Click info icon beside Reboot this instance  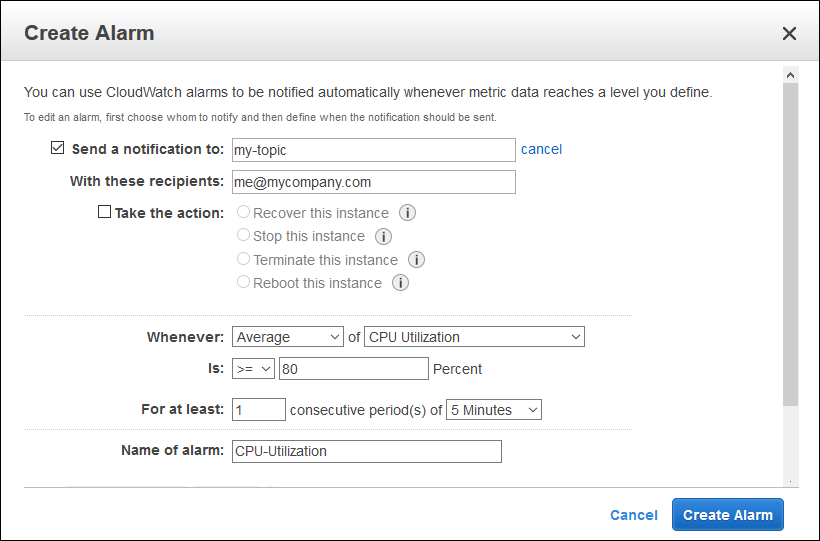pyautogui.click(x=400, y=283)
